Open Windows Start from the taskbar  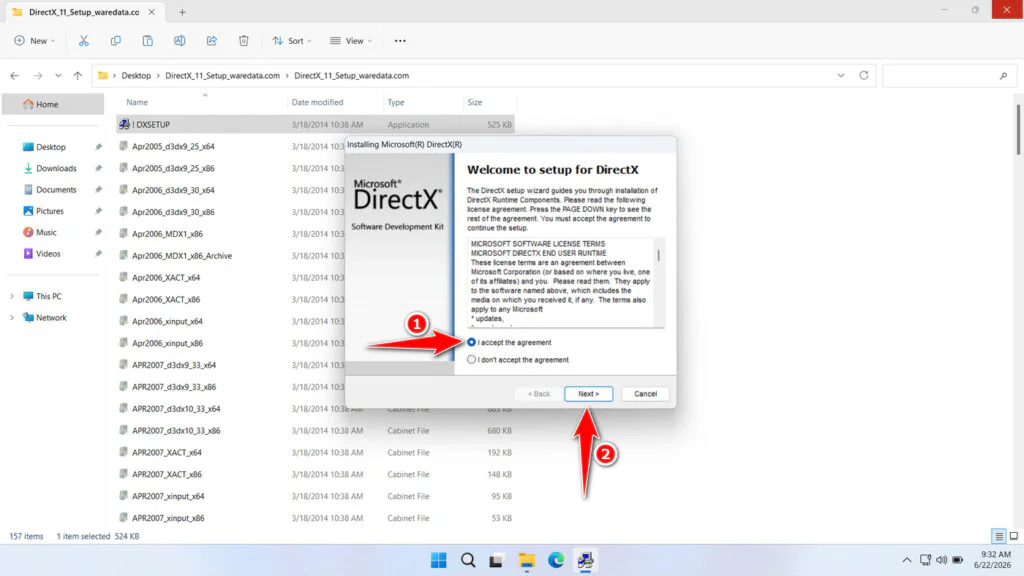tap(439, 560)
